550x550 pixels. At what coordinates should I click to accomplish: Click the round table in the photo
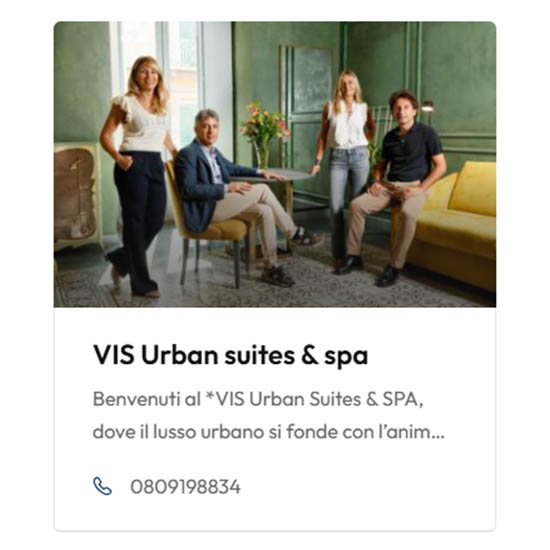coord(281,176)
